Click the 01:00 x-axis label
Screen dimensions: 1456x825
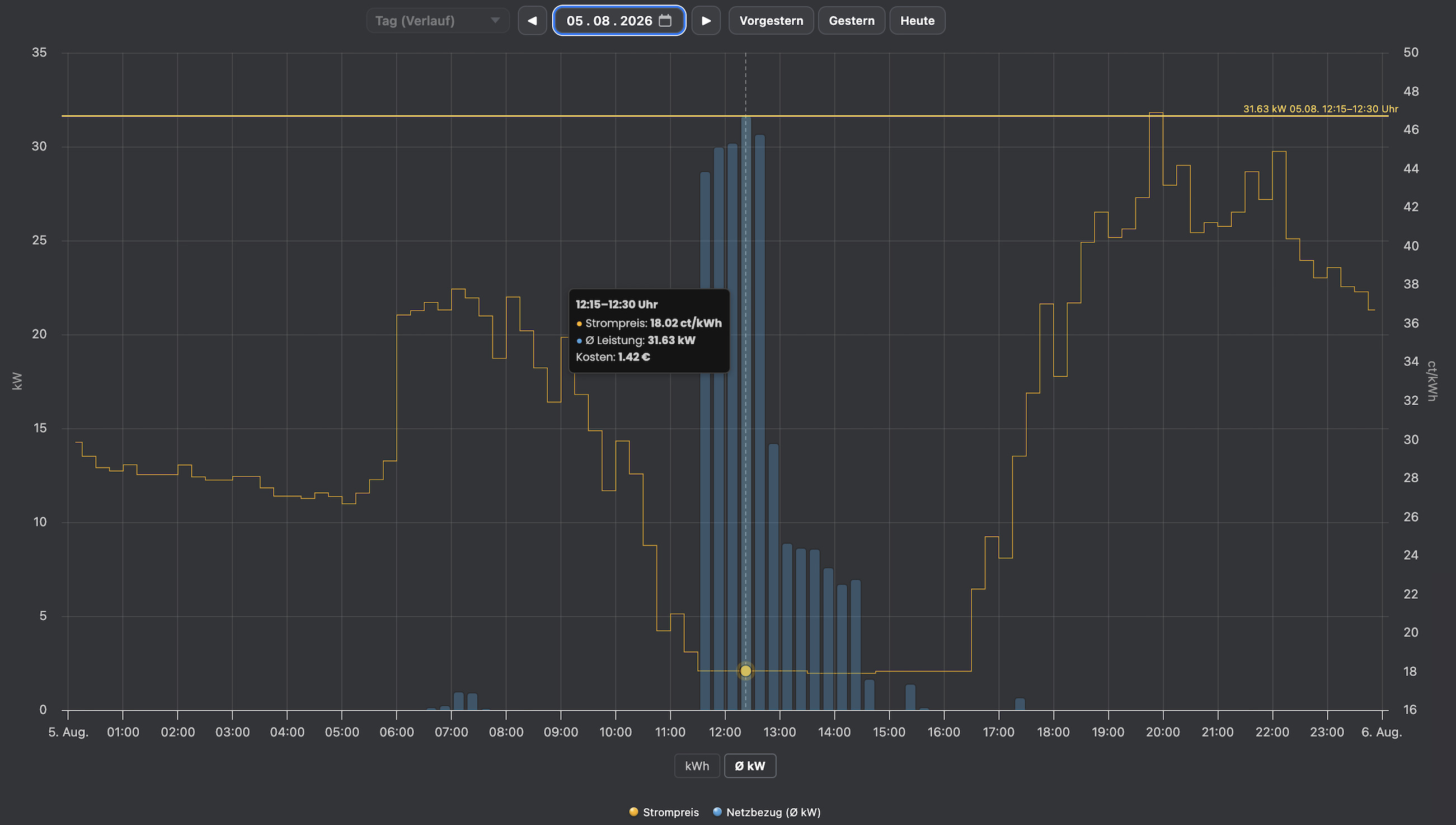pyautogui.click(x=123, y=732)
